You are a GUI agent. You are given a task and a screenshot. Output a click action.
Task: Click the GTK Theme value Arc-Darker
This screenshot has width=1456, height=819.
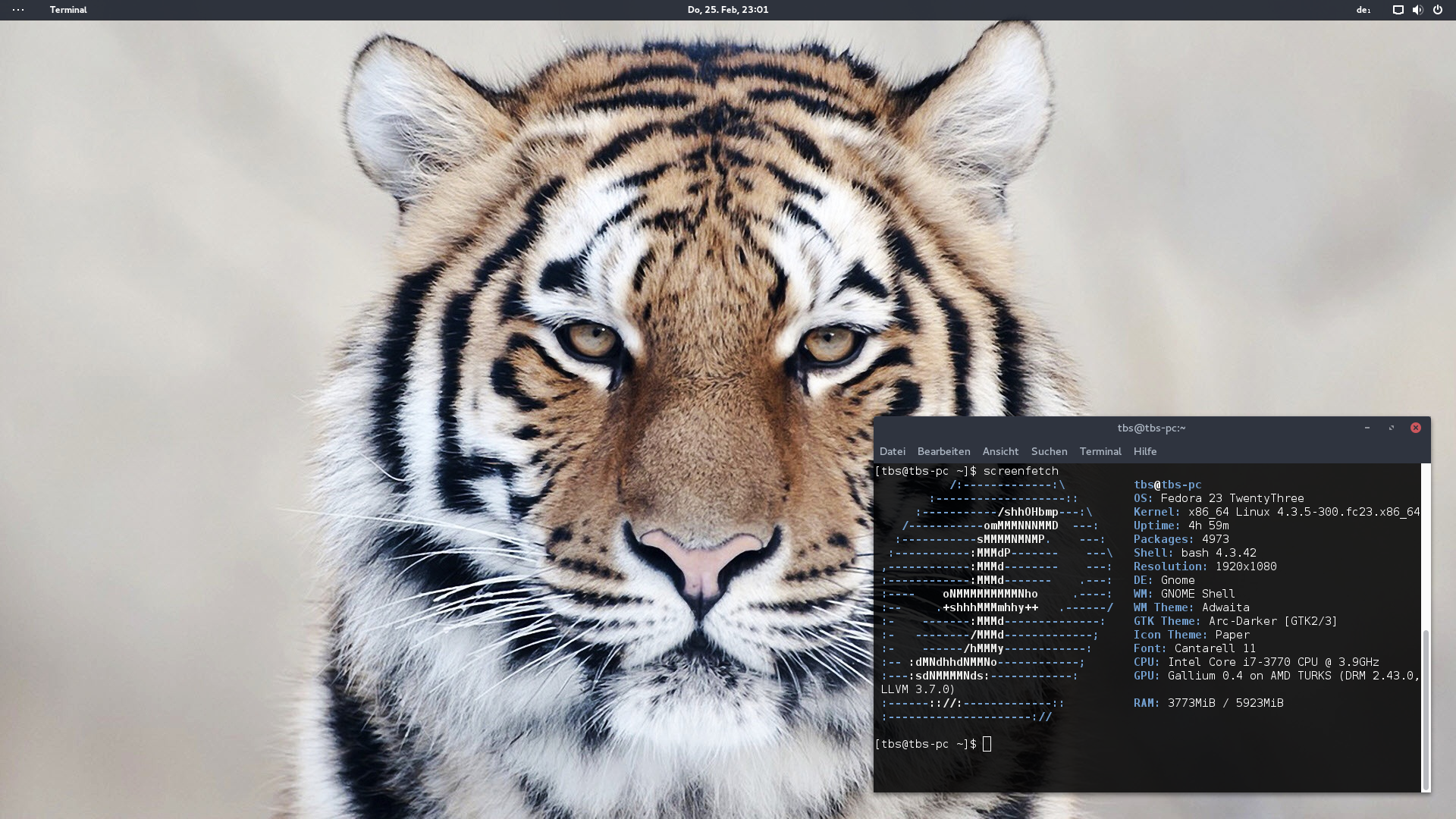(1273, 621)
